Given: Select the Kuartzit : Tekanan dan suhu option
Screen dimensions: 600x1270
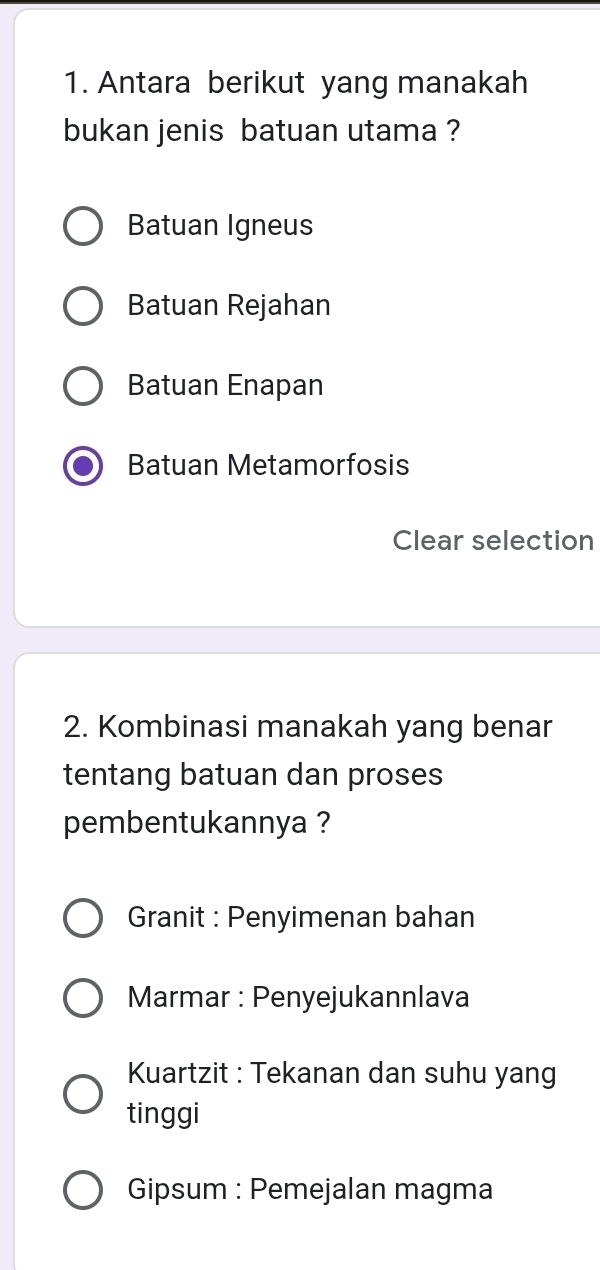Looking at the screenshot, I should coord(83,1093).
